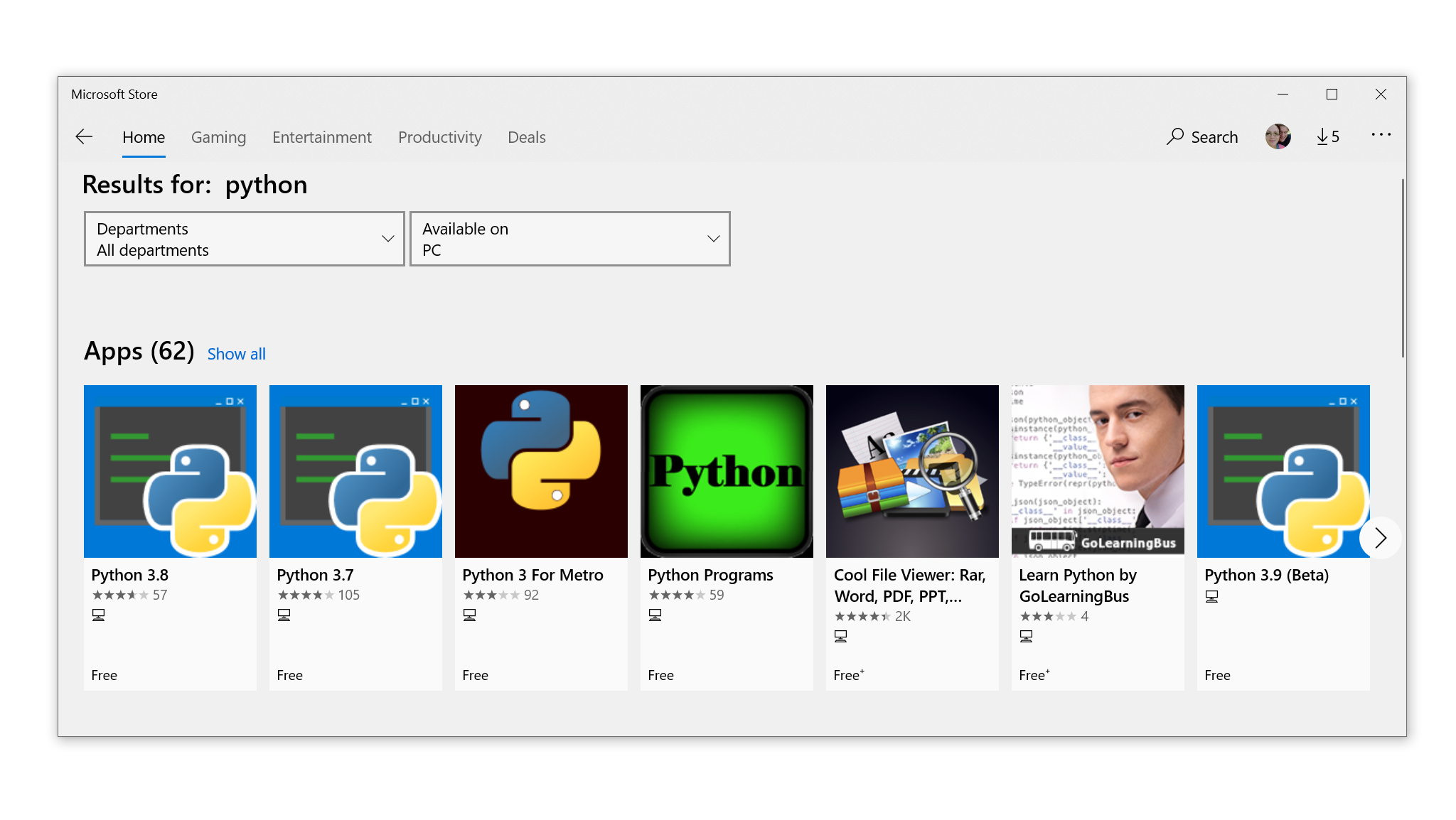Expand the Available on PC dropdown

click(x=568, y=238)
